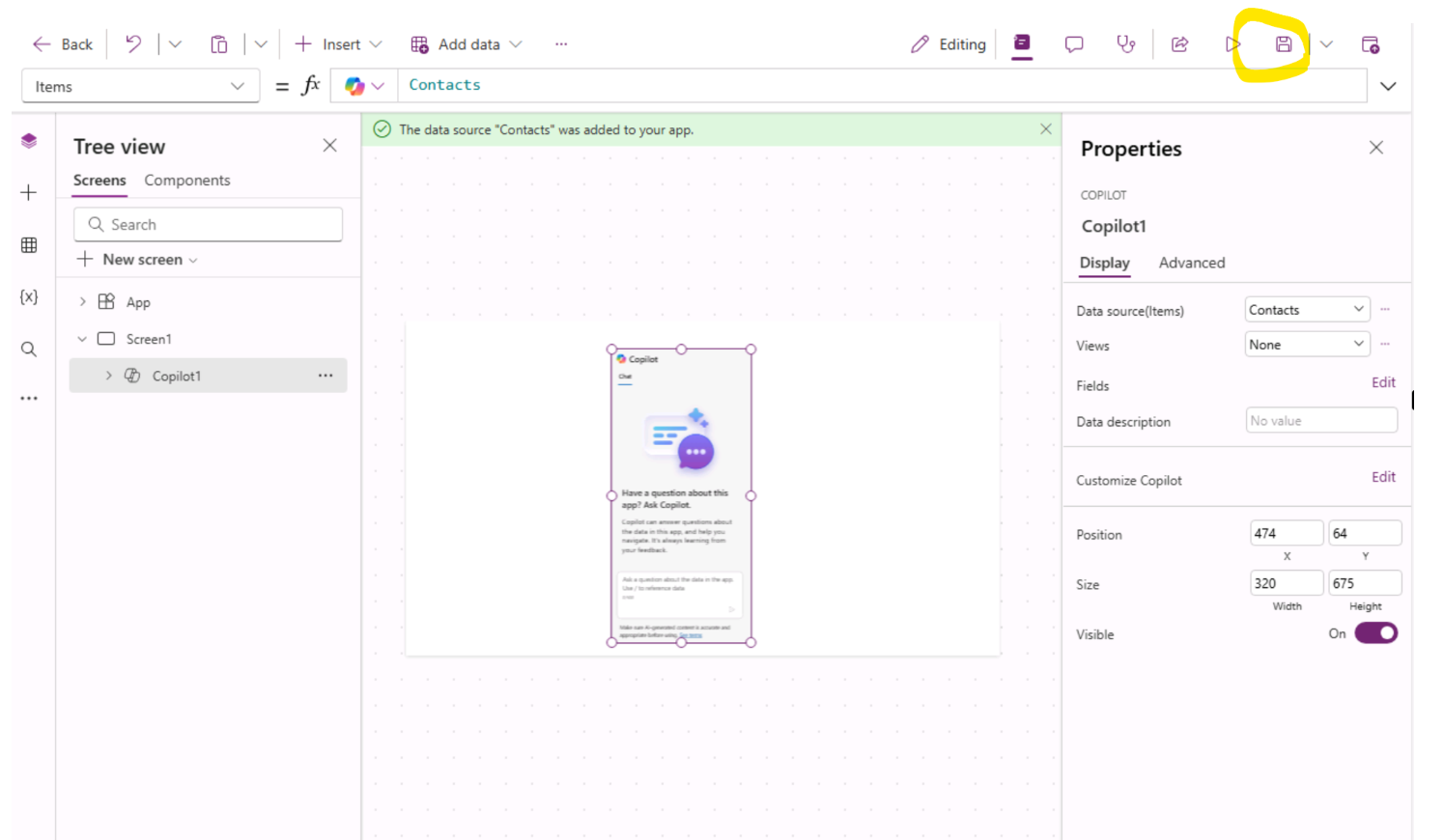
Task: Open the Data icon in left sidebar
Action: click(x=29, y=245)
